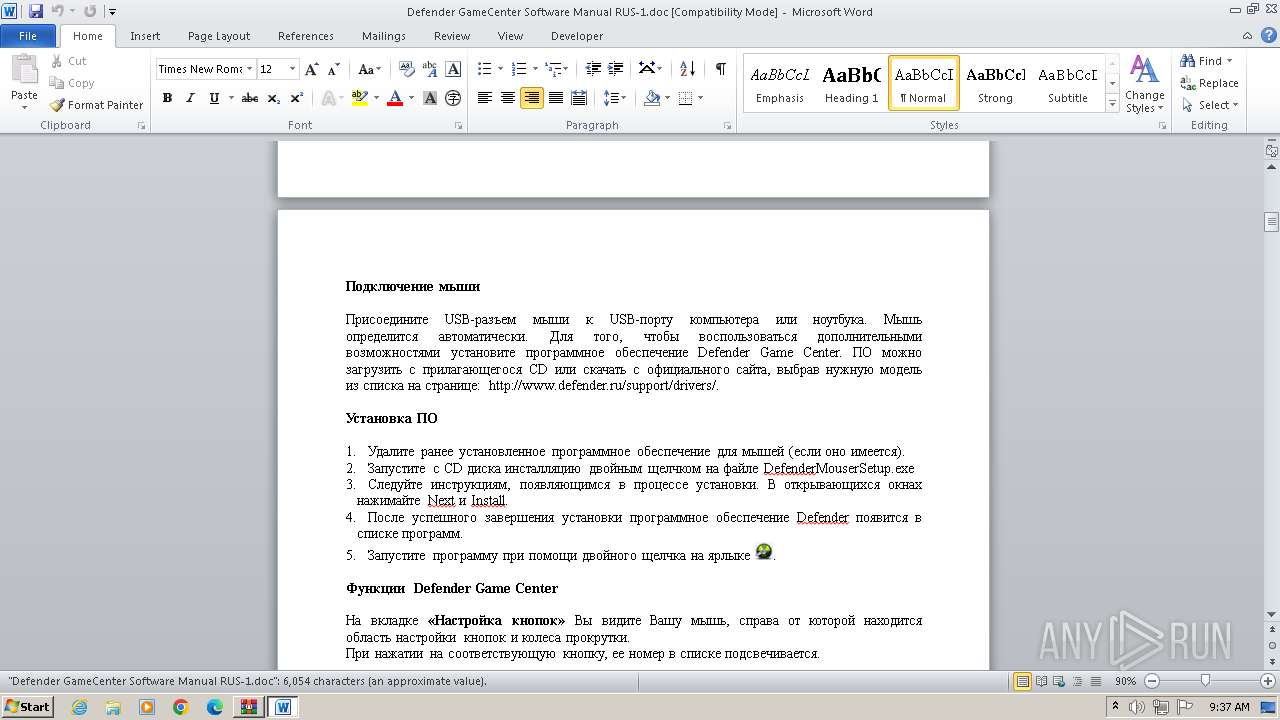
Task: Apply superscript formatting
Action: [x=296, y=98]
